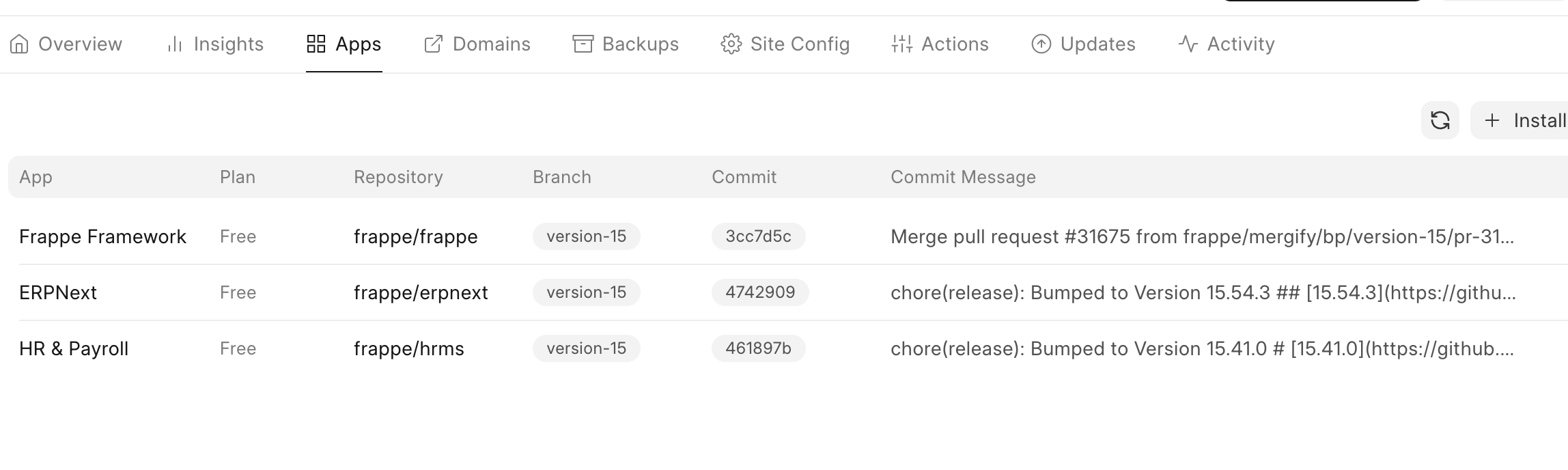Click commit 3cc7d5c for Frappe Framework
This screenshot has height=470, width=1568.
(x=759, y=236)
